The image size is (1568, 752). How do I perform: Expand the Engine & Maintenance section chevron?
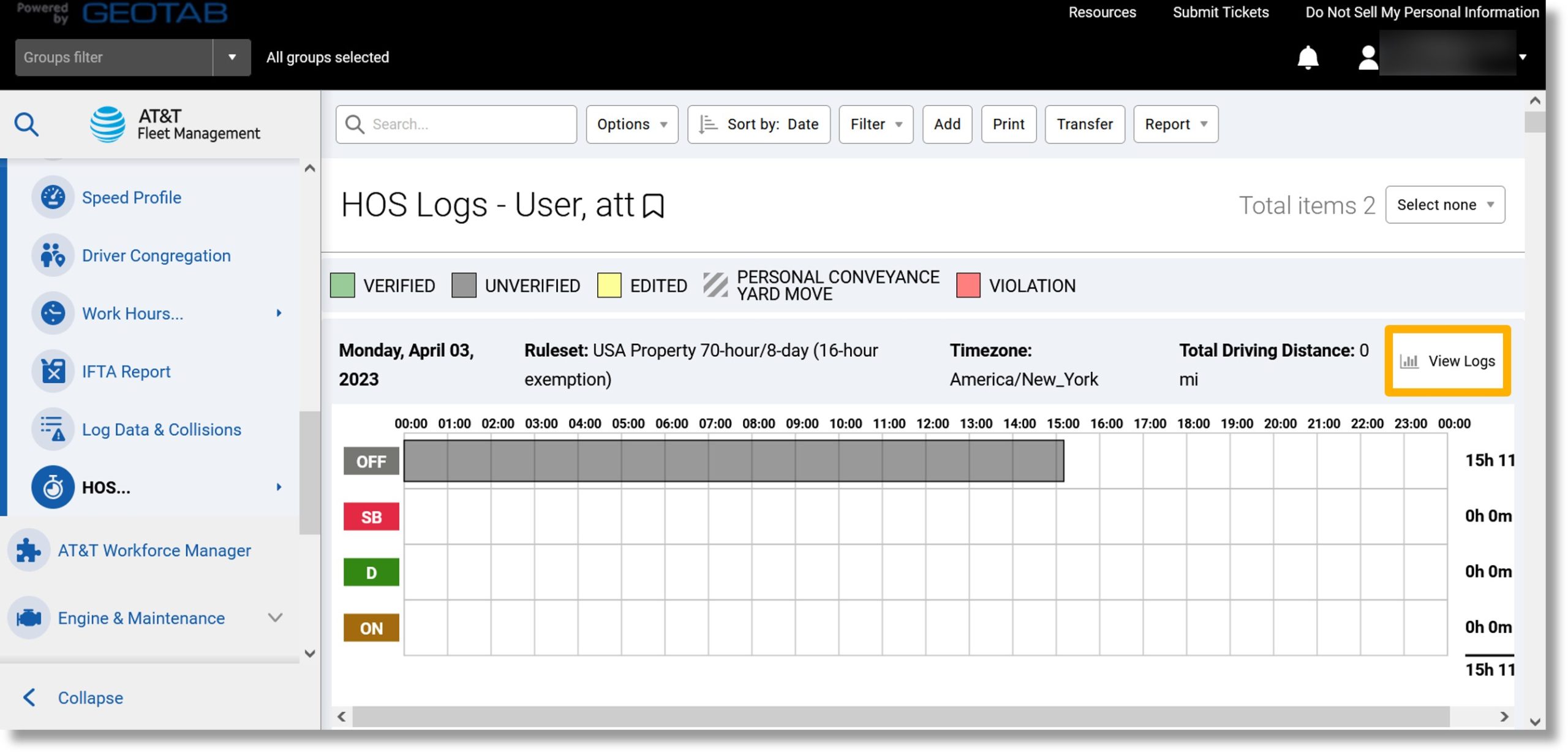click(x=276, y=618)
